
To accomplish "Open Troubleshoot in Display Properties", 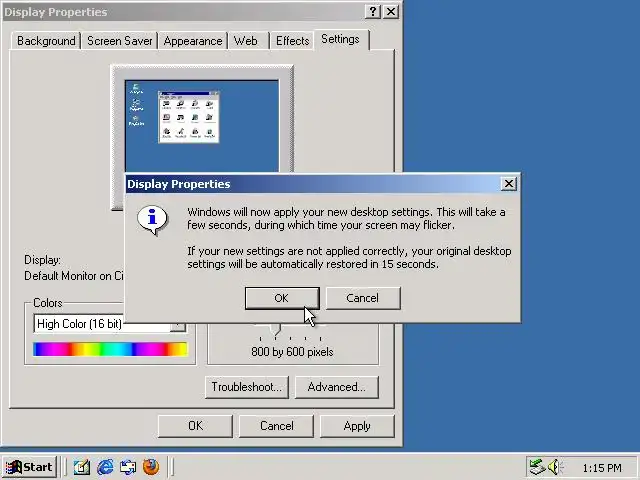I will tap(247, 387).
